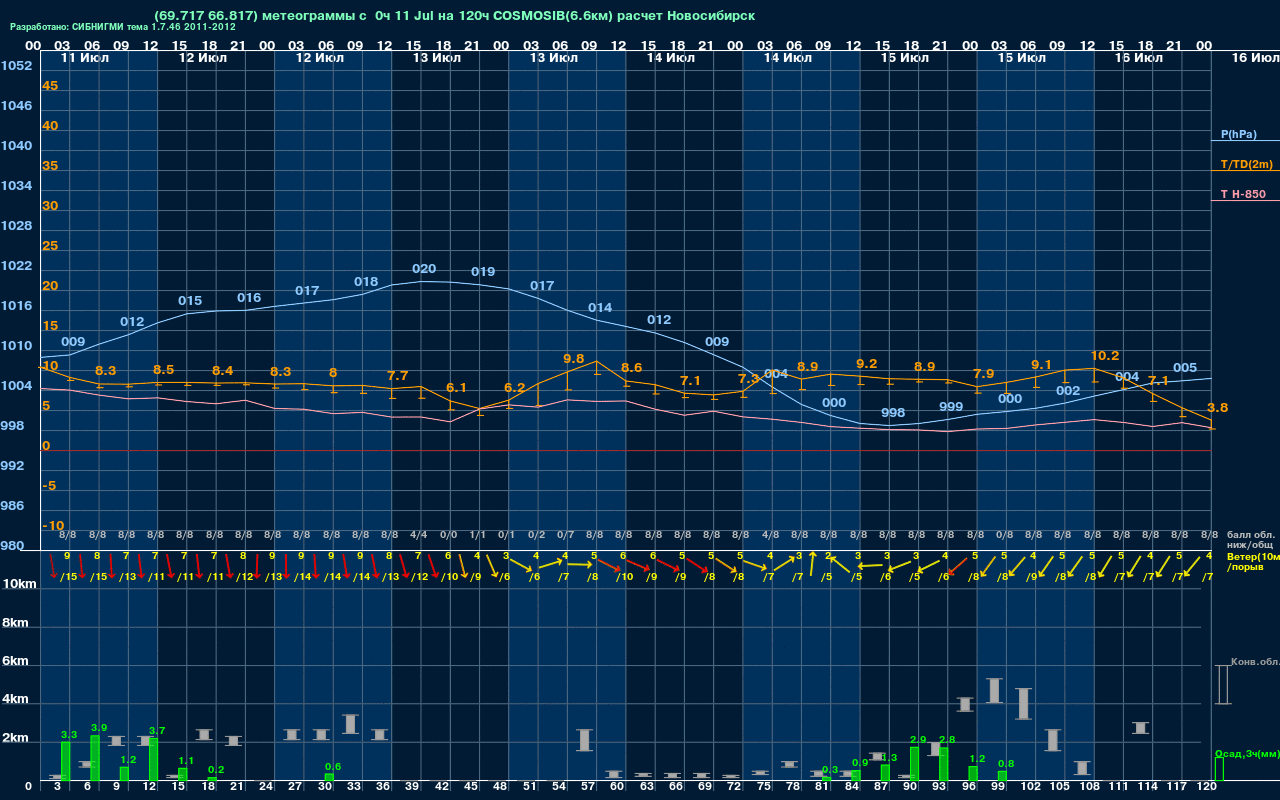Select the 999 pressure label

point(951,407)
